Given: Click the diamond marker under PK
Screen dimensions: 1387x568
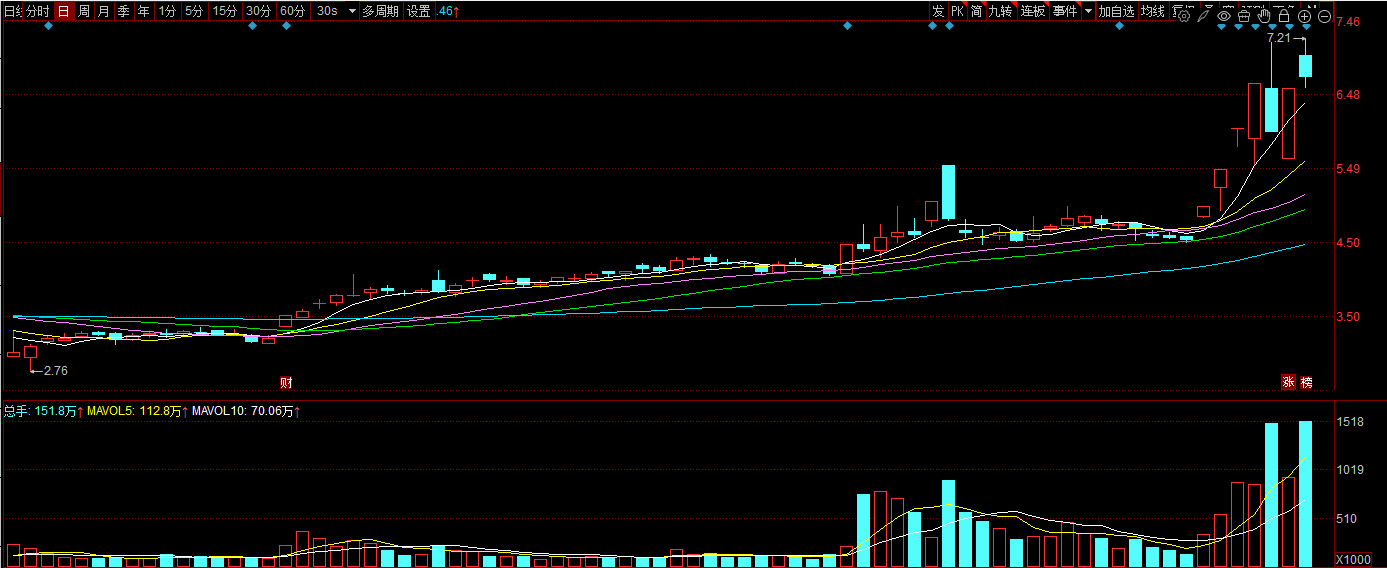Looking at the screenshot, I should (x=950, y=26).
